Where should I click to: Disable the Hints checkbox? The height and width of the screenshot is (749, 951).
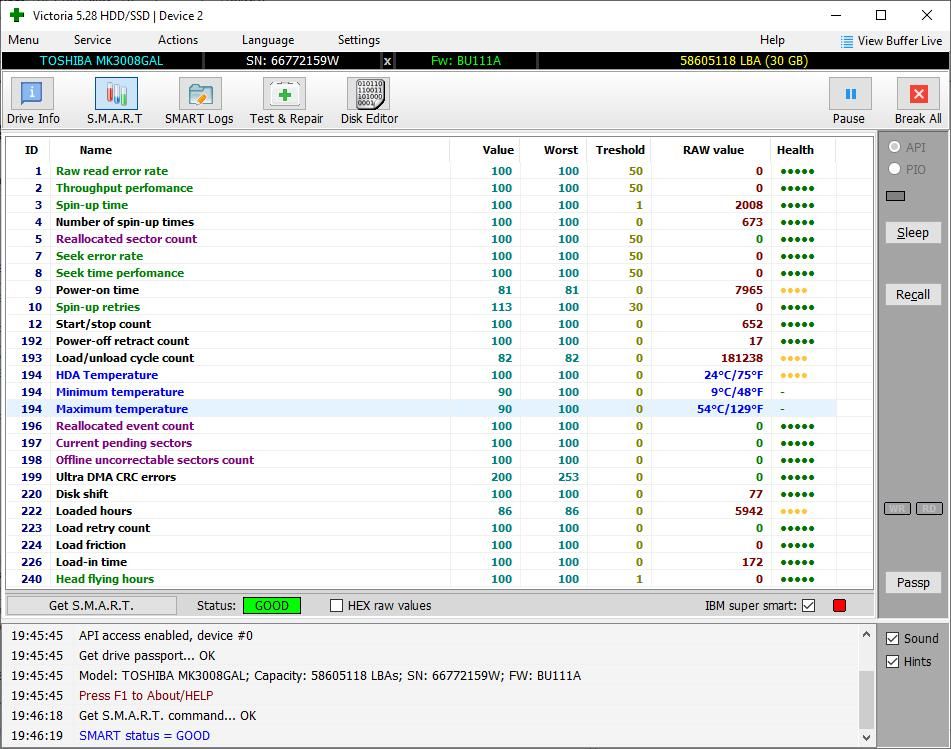(892, 662)
